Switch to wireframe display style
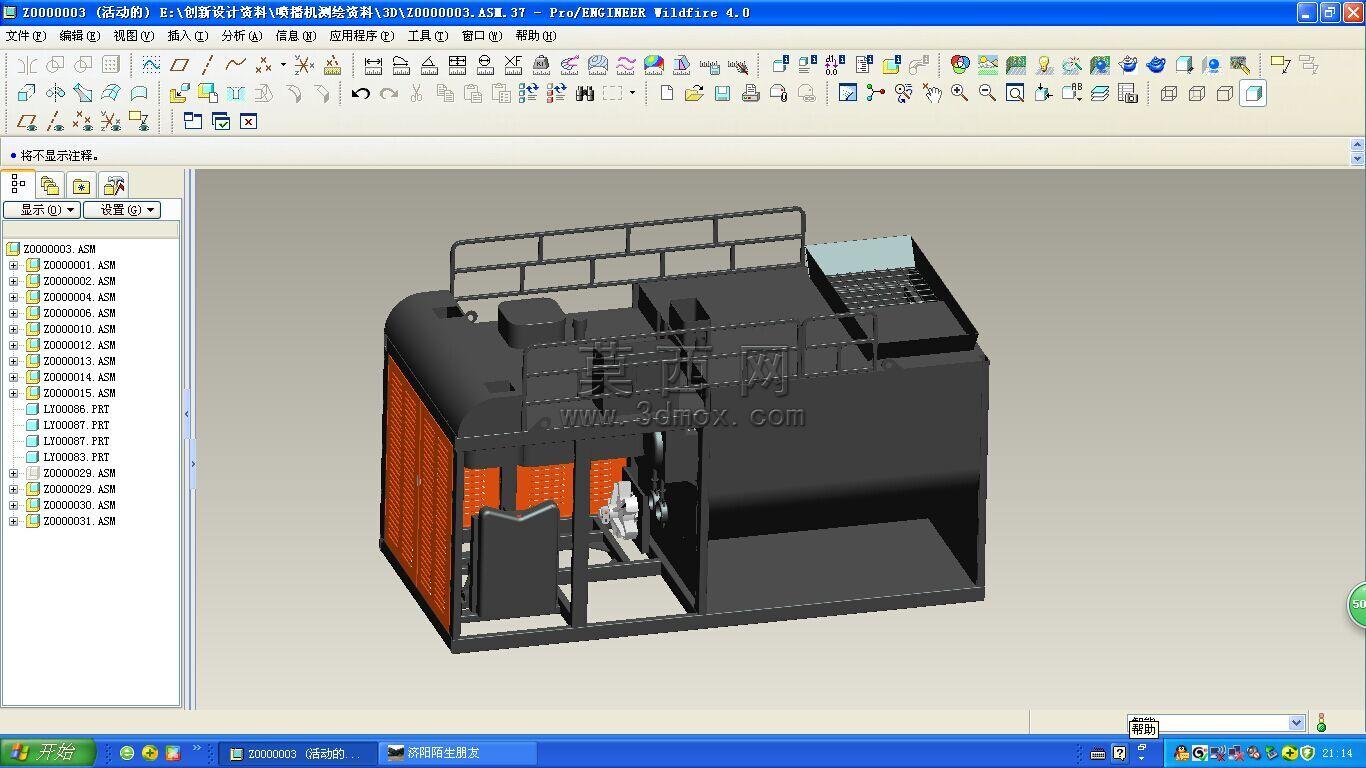 click(1169, 93)
